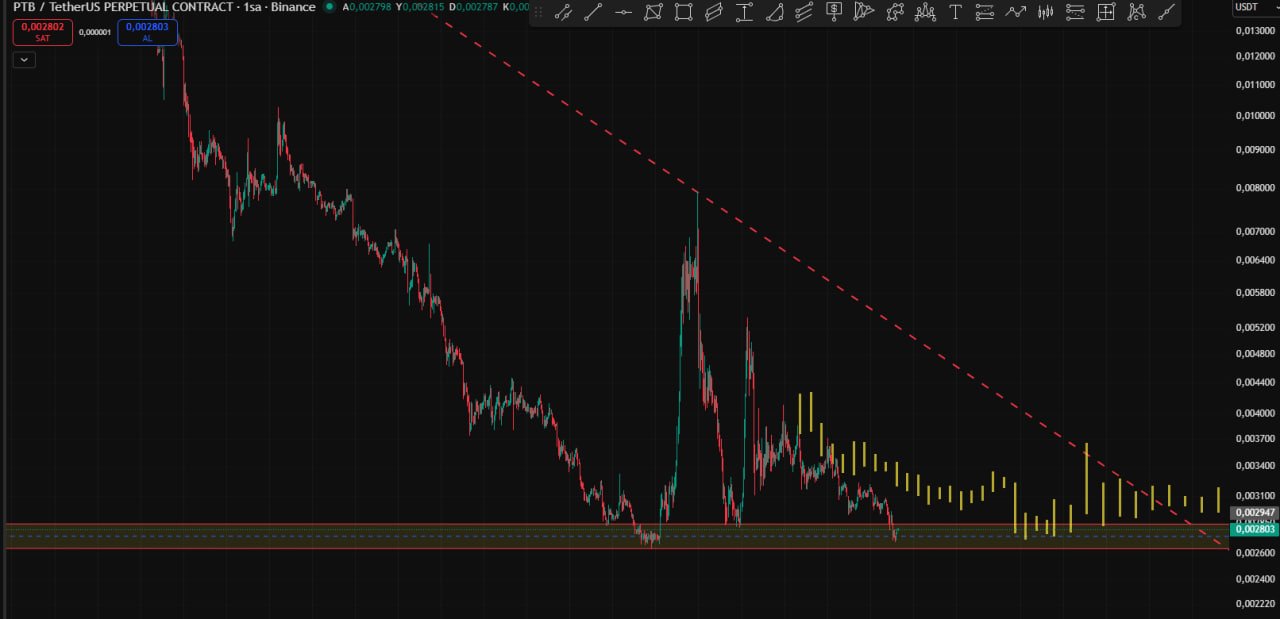The image size is (1280, 619).
Task: Click the blue AL buy button
Action: click(x=147, y=32)
